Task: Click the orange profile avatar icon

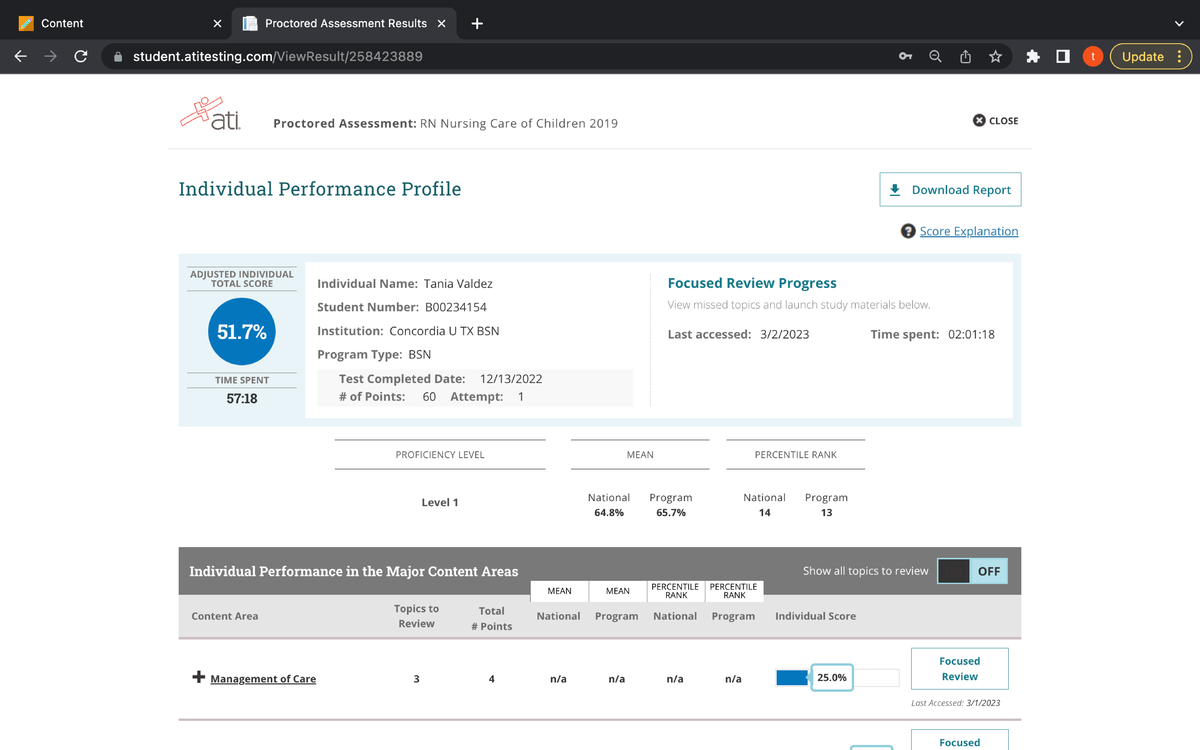Action: 1092,56
